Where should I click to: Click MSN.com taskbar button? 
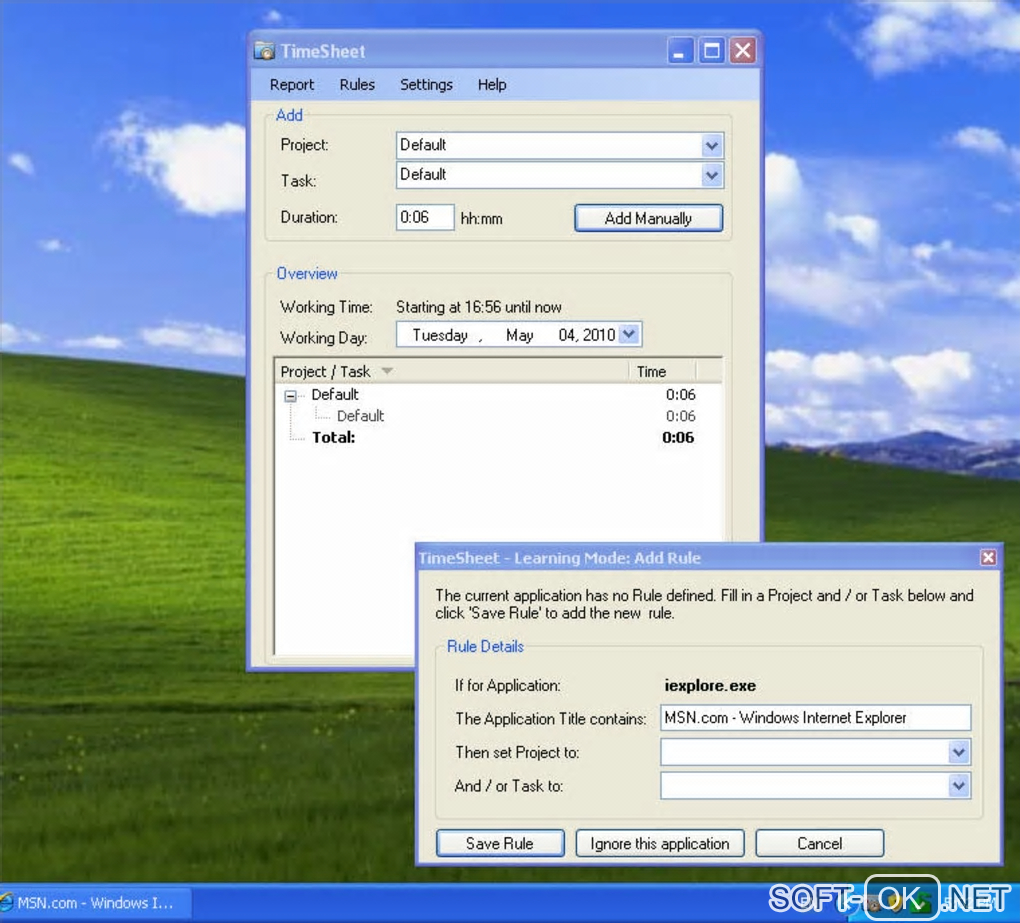(96, 903)
